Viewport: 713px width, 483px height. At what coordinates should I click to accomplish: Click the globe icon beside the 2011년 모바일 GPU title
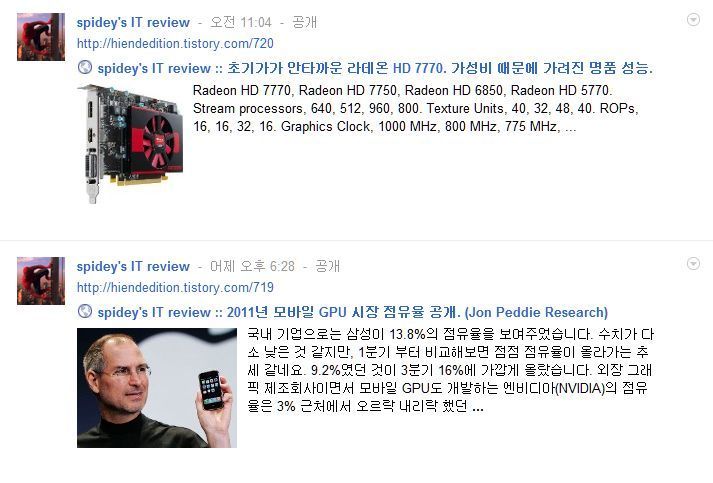click(x=85, y=312)
